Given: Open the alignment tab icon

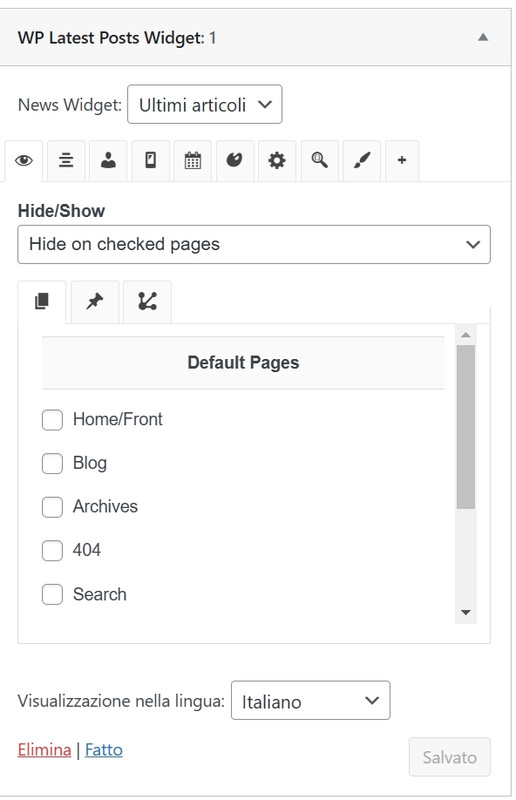Looking at the screenshot, I should (66, 161).
